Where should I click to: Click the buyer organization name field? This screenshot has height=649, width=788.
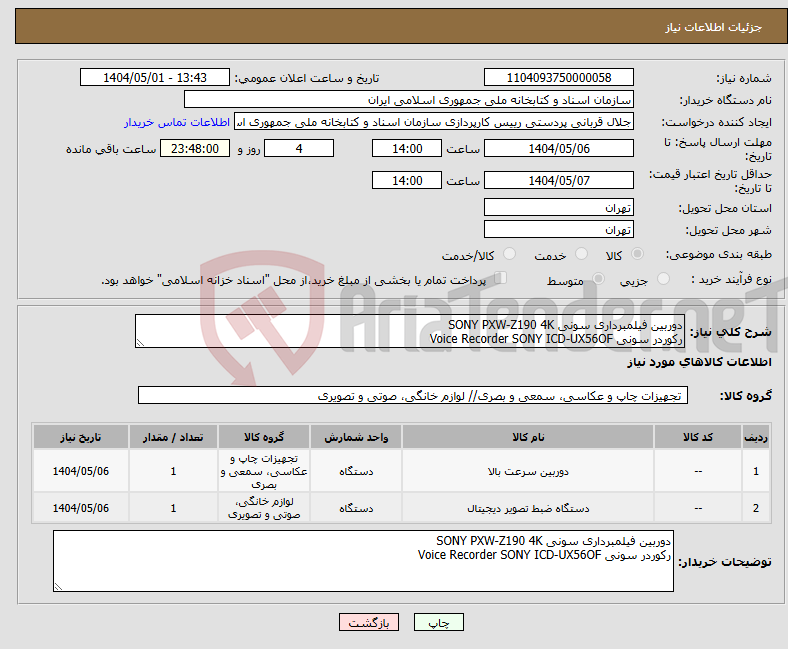[409, 100]
